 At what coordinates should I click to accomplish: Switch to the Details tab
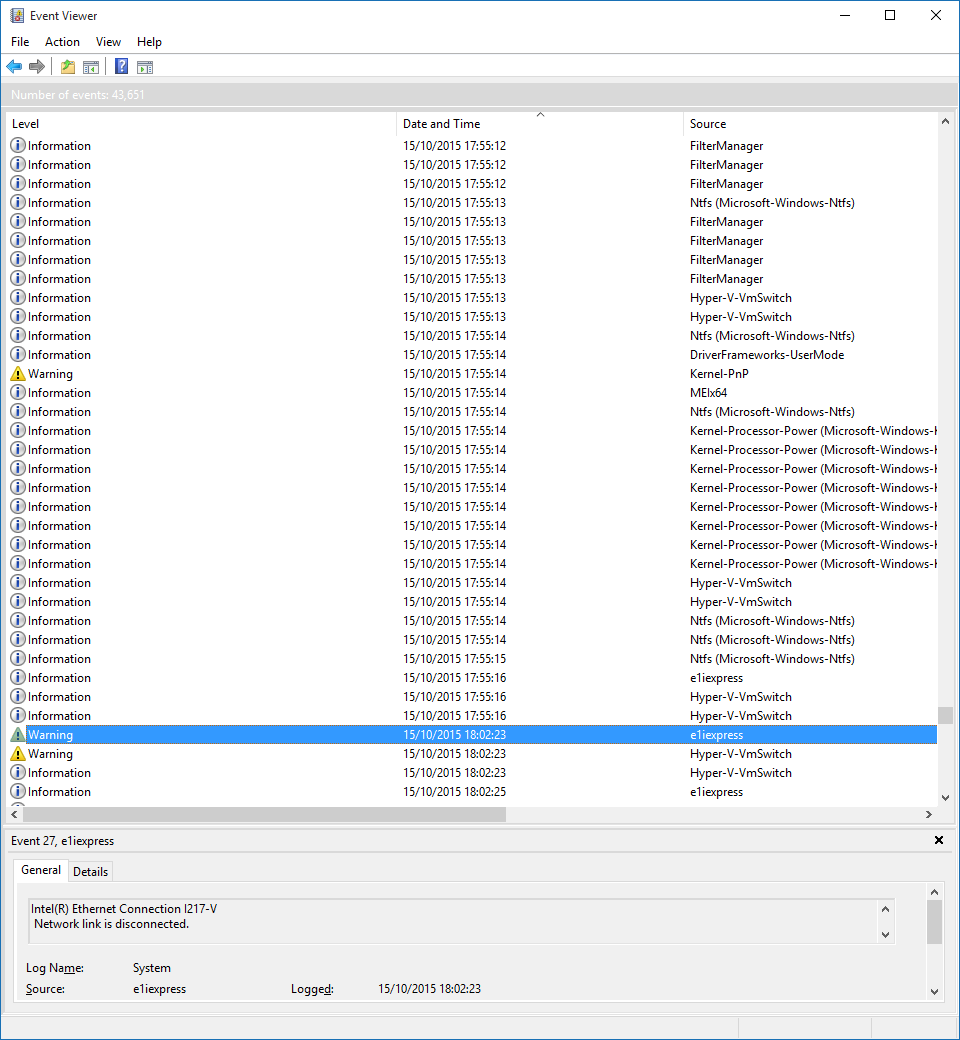pos(90,872)
